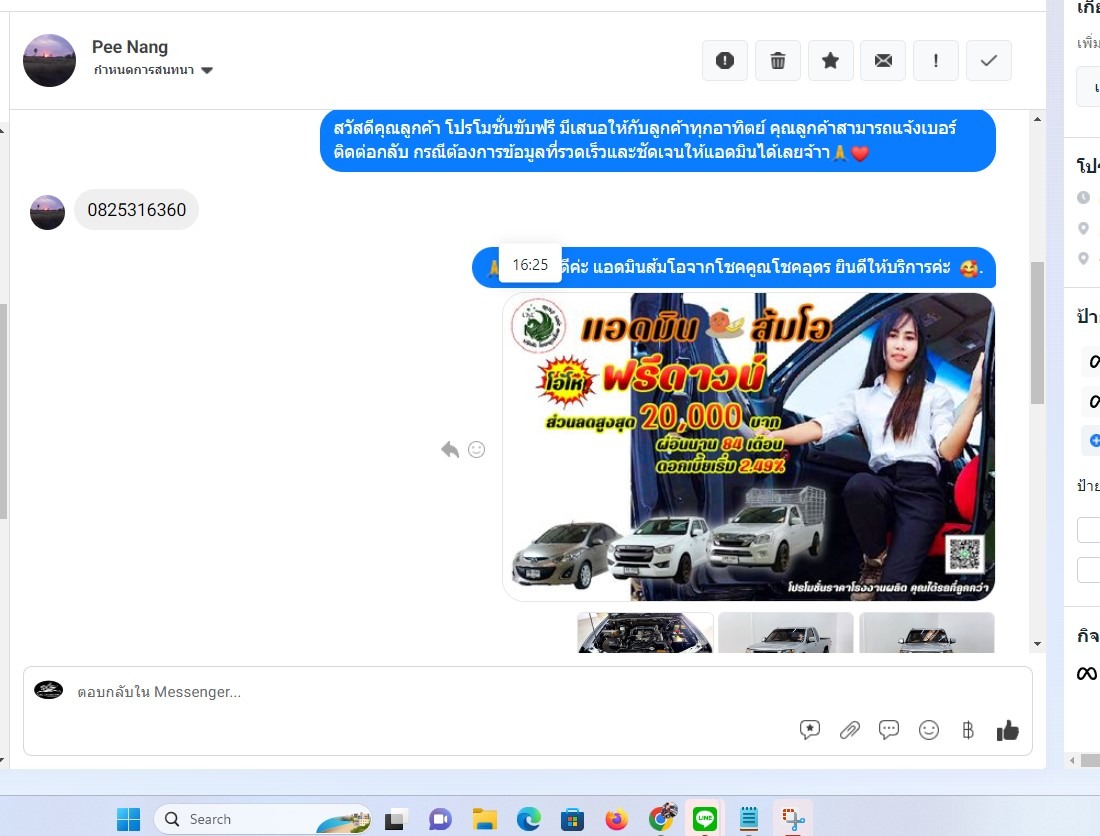Attach a file with the paperclip icon
This screenshot has width=1100, height=836.
(x=849, y=730)
